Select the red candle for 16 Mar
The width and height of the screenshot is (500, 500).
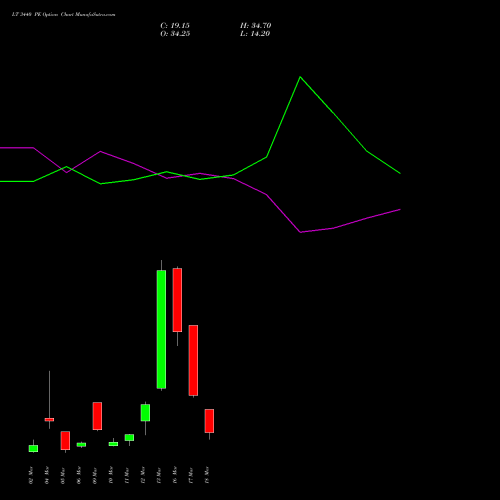[x=177, y=300]
